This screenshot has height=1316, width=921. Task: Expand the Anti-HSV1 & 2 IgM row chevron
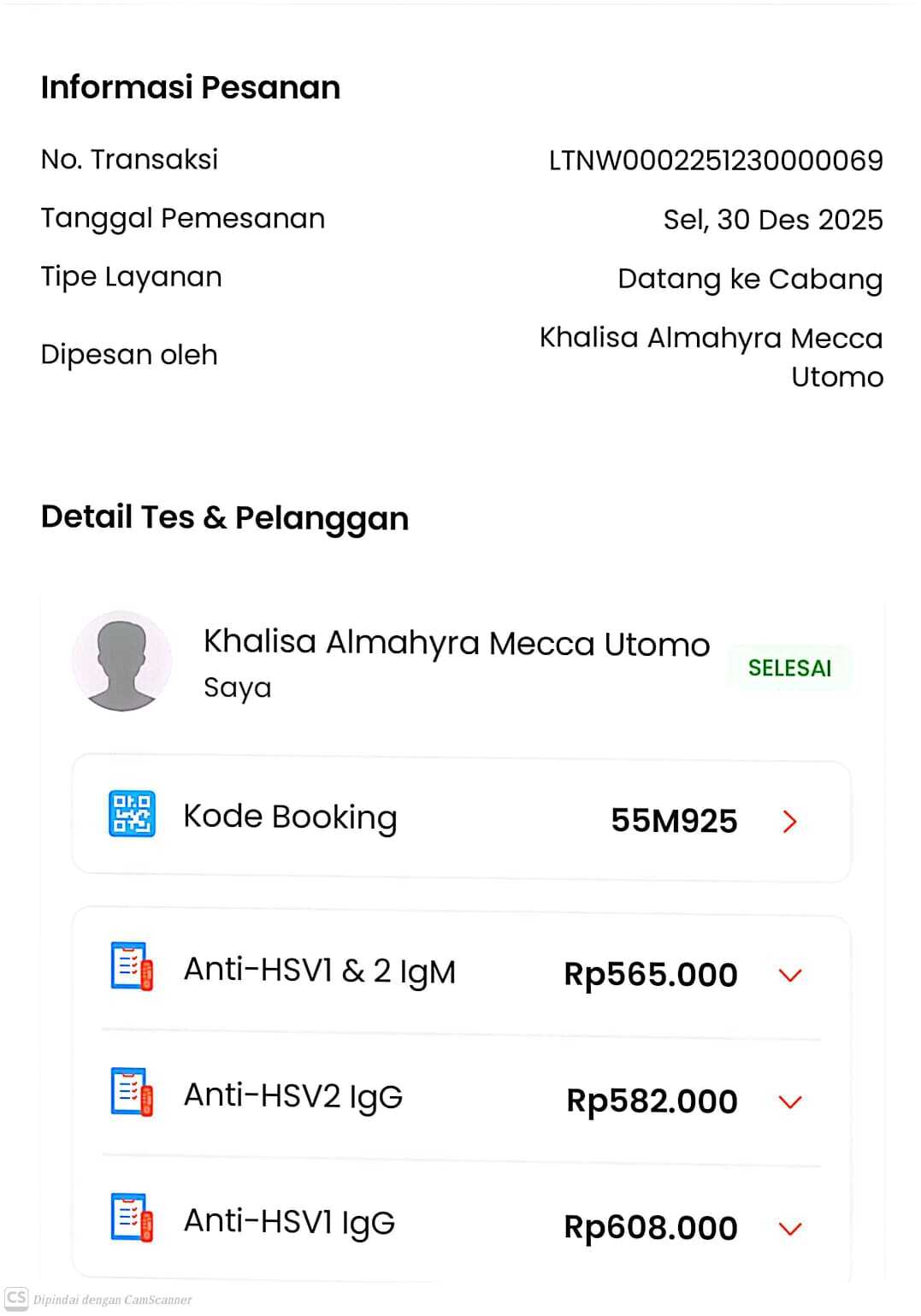coord(790,975)
